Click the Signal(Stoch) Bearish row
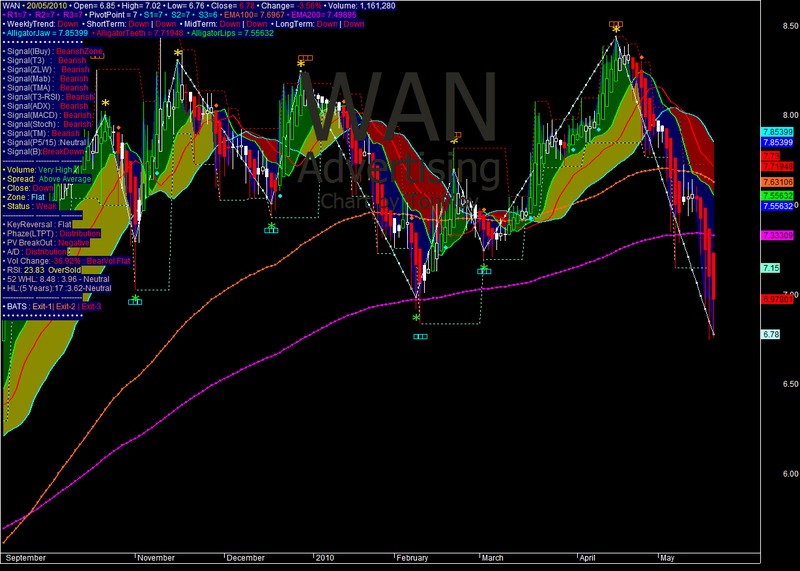The image size is (800, 571). point(49,124)
